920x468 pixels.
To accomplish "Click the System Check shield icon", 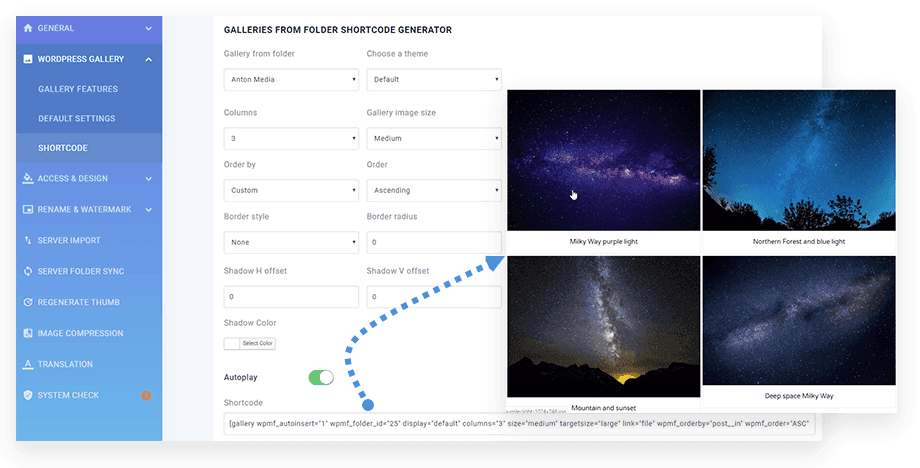I will point(28,395).
